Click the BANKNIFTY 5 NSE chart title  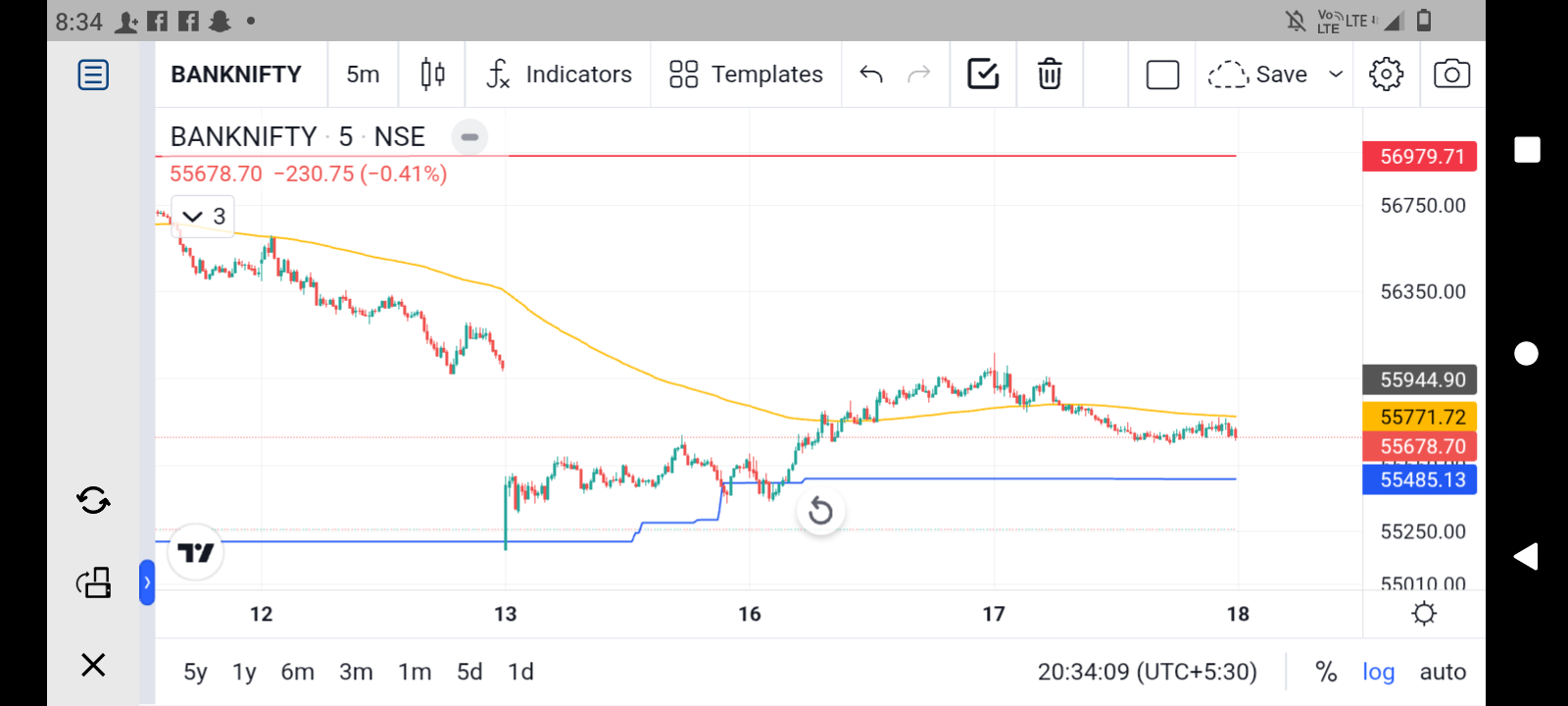click(x=298, y=136)
